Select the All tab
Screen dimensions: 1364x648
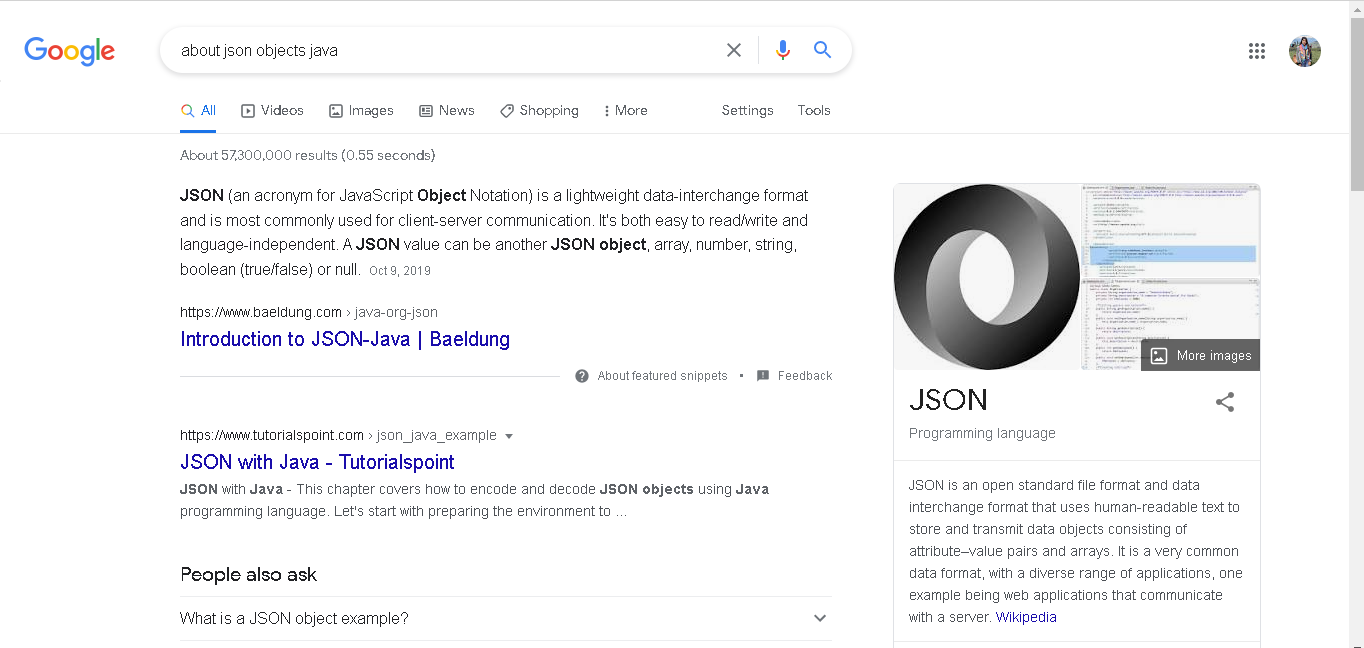(x=199, y=110)
